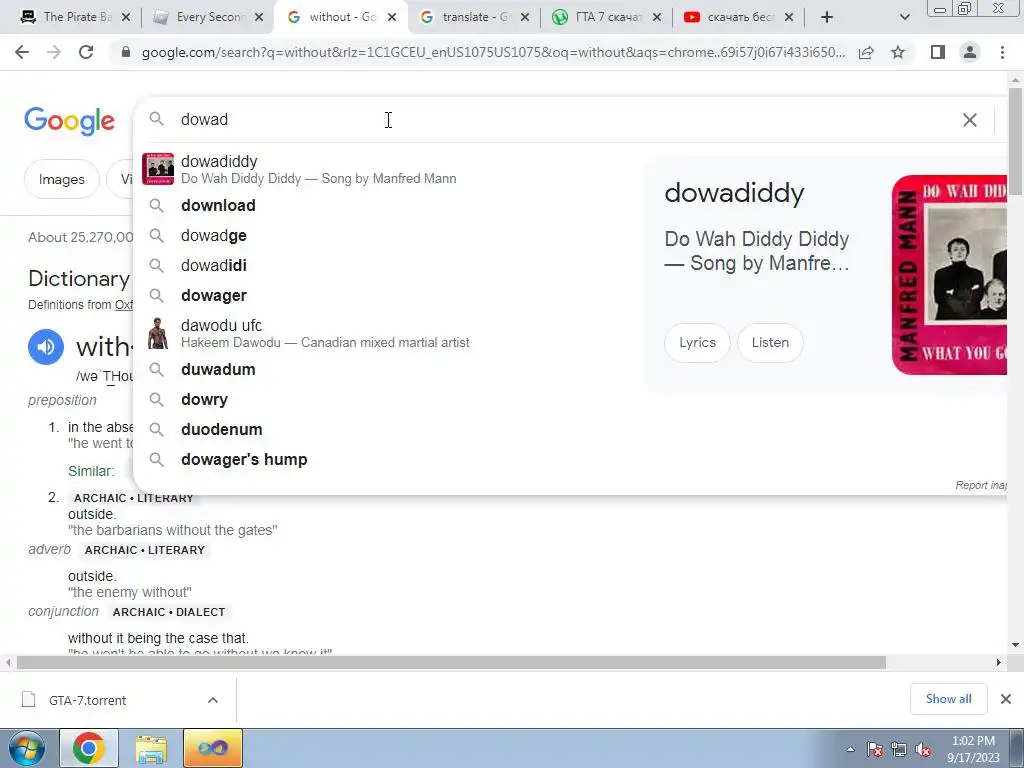Click the Manfred Mann album cover
1024x768 pixels.
[949, 275]
